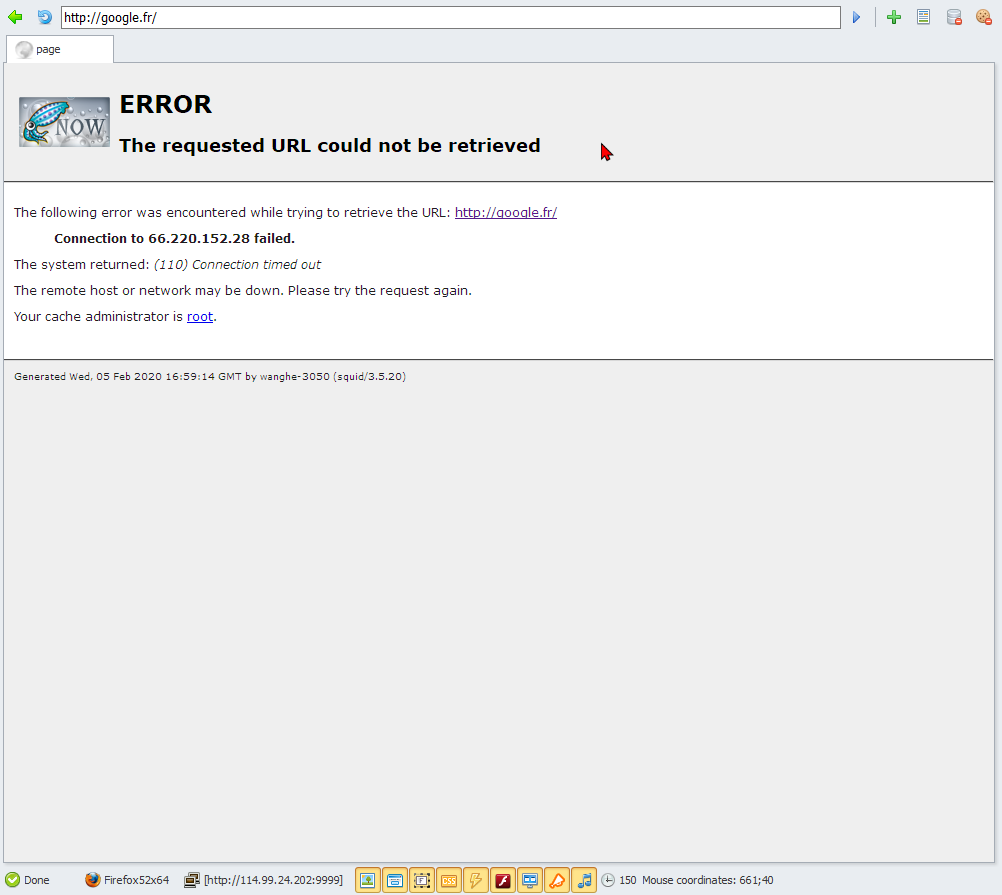Click the Squid NOW logo image

coord(64,122)
